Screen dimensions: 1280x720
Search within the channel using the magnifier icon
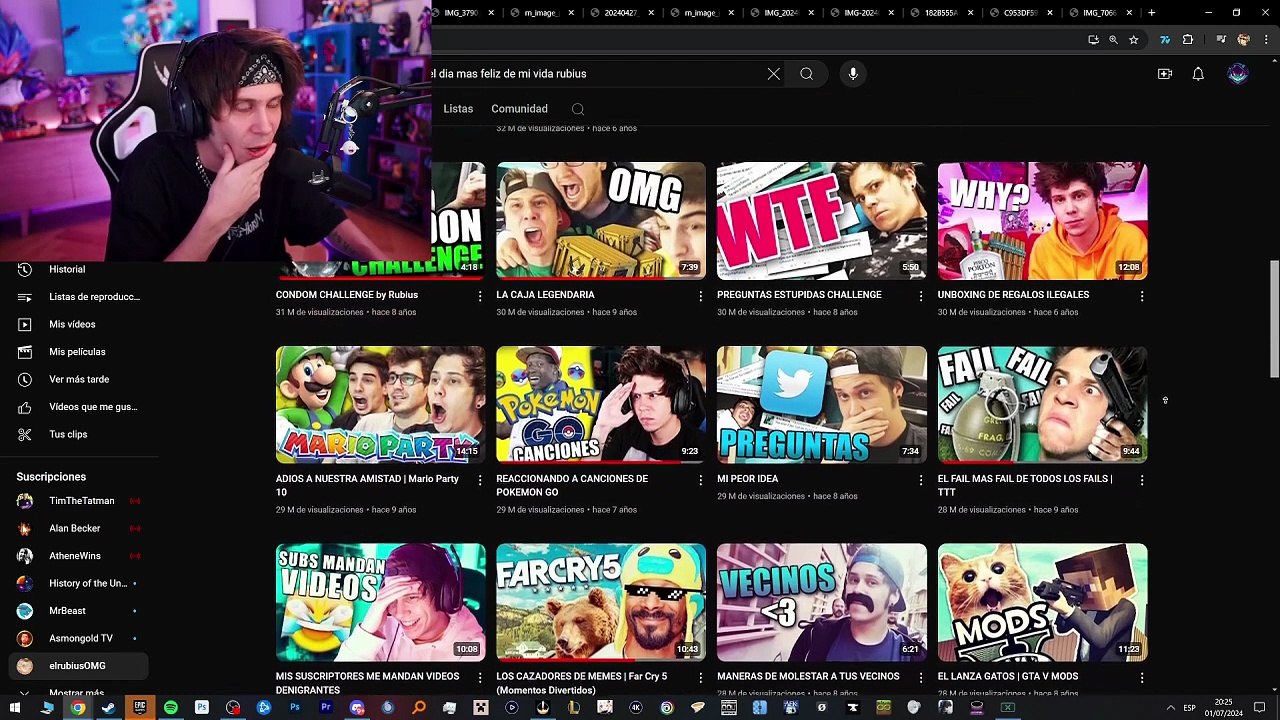coord(578,109)
